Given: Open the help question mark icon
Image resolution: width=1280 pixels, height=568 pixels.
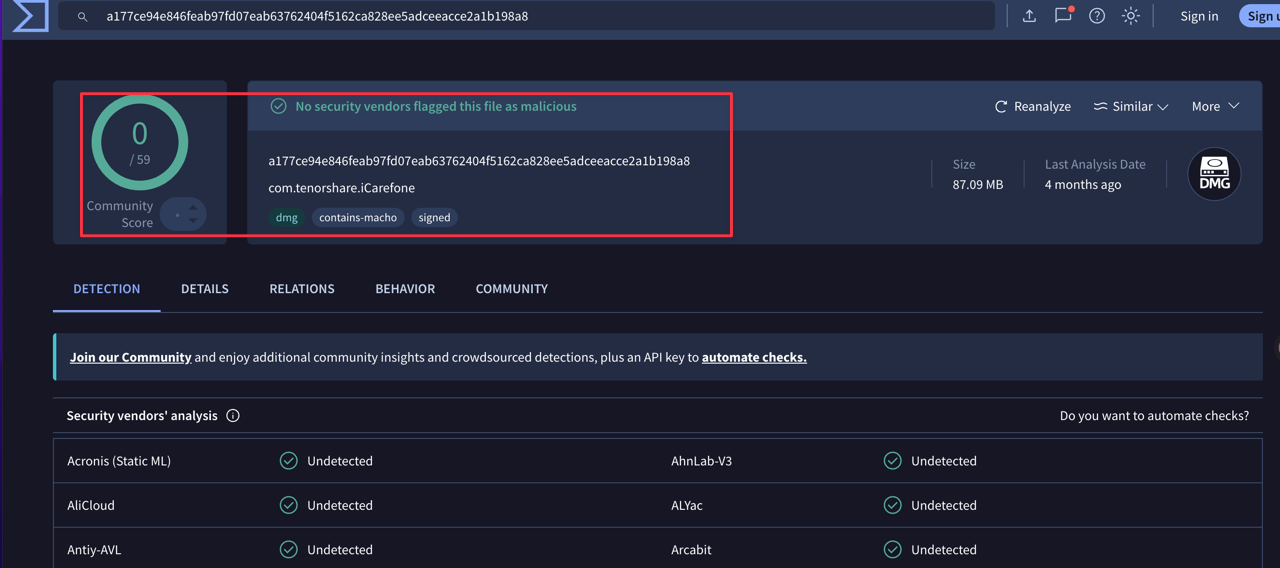Looking at the screenshot, I should [1097, 16].
